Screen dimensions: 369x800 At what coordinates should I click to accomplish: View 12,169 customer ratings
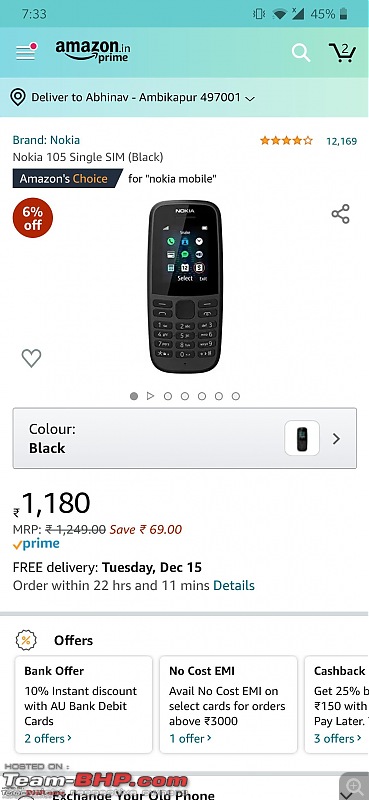coord(341,141)
